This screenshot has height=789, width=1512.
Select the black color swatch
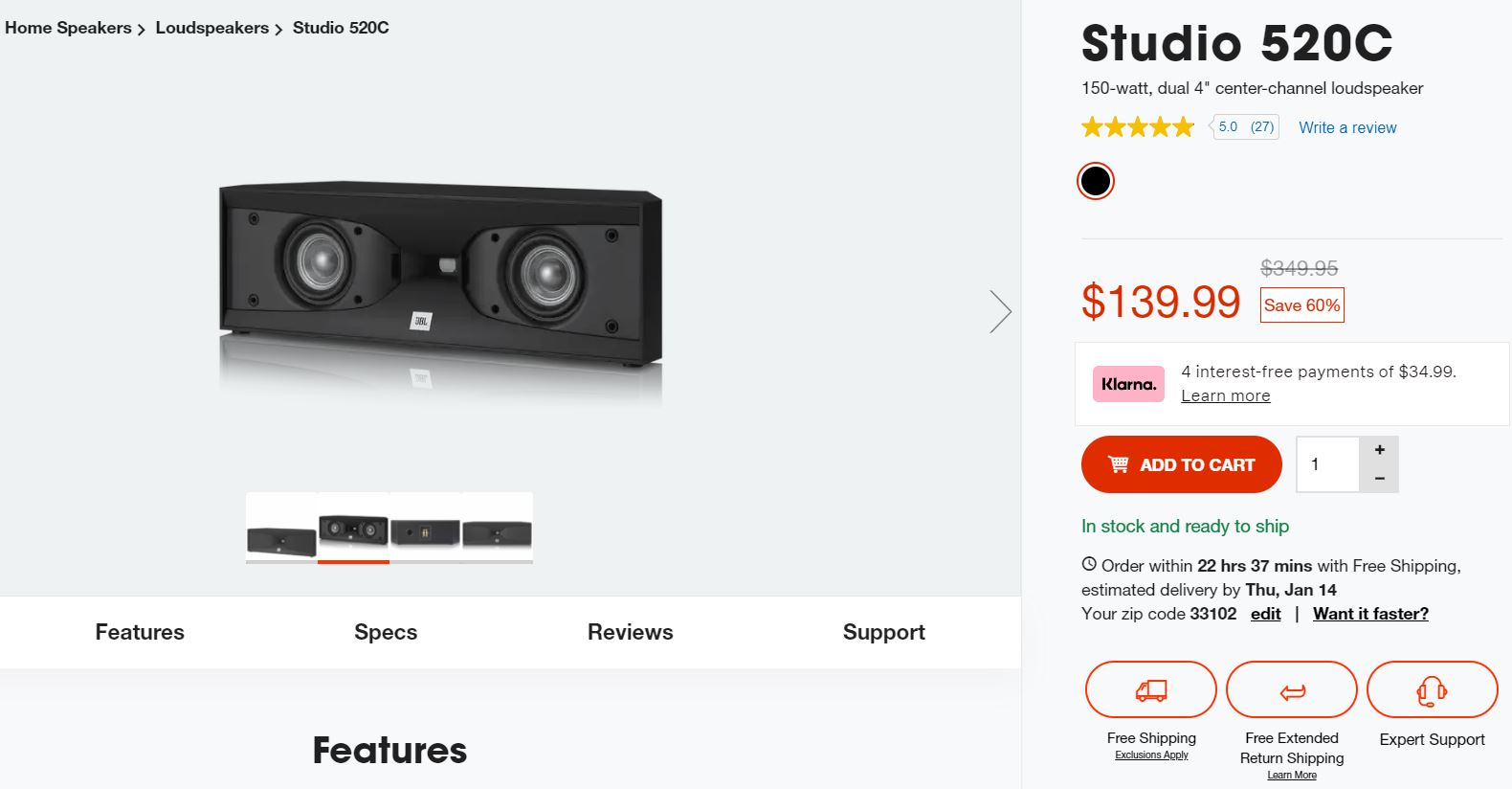point(1096,181)
